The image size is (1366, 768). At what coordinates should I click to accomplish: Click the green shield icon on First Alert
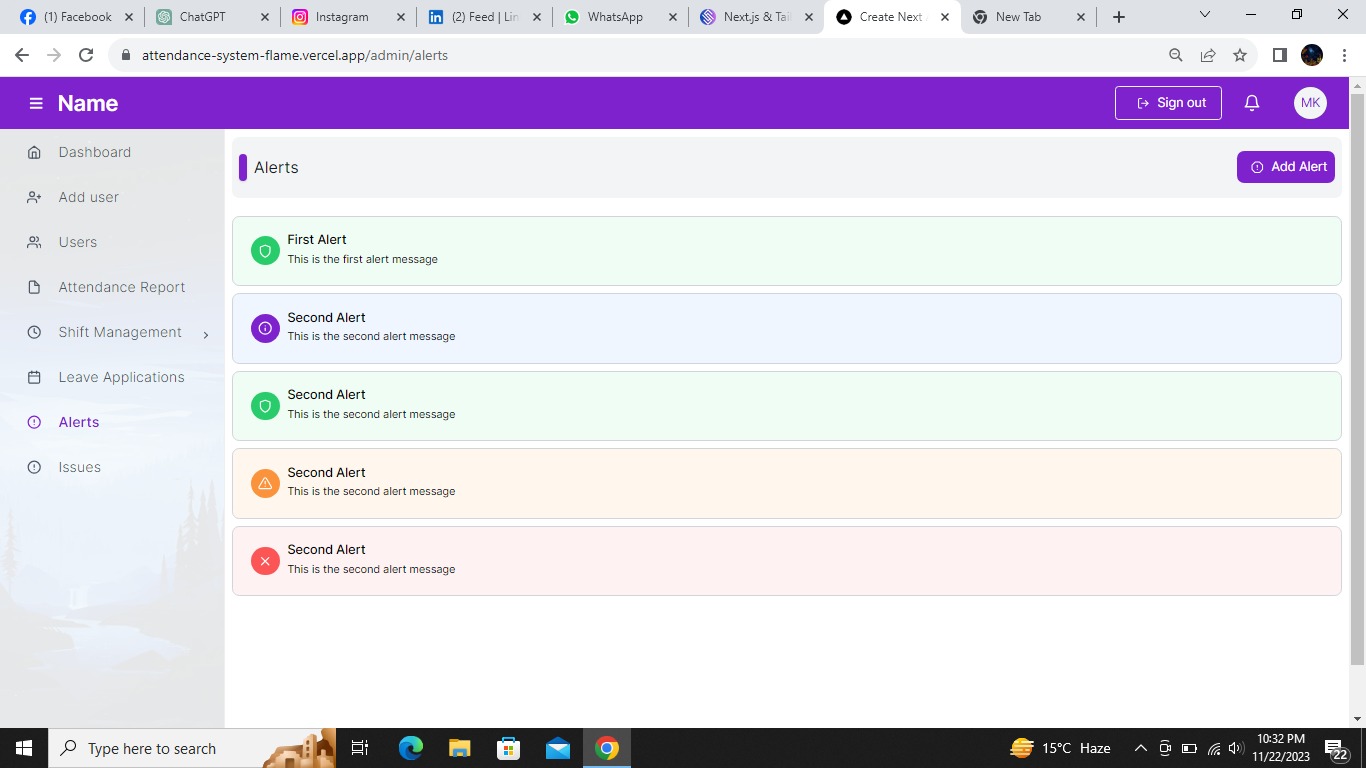[265, 251]
